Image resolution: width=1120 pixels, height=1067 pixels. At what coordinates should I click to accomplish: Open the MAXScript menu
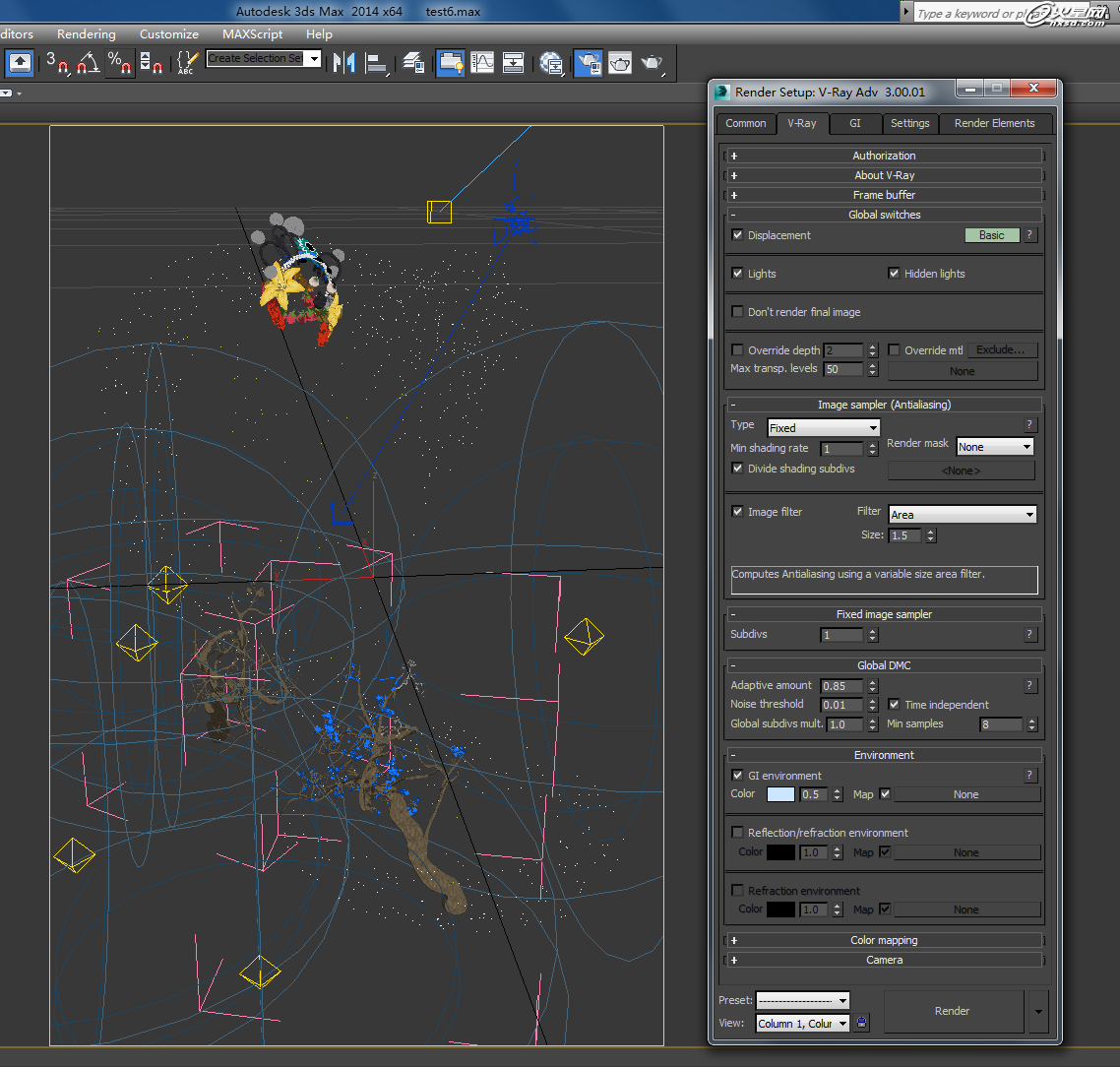(252, 34)
